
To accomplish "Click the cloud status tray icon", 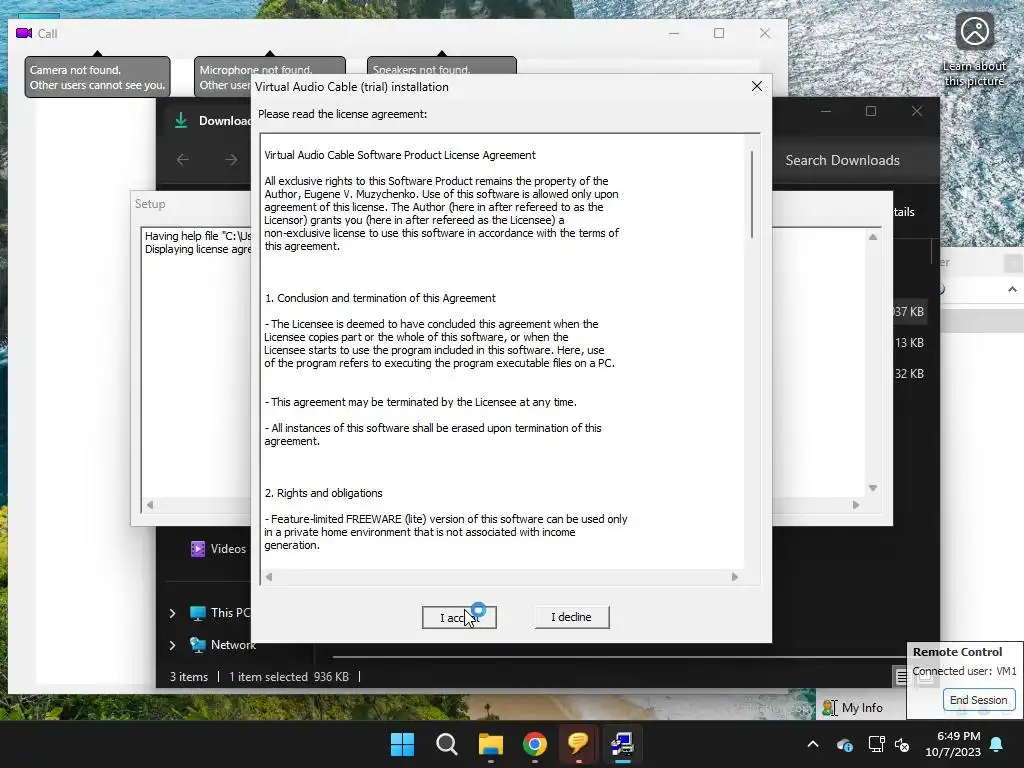I will click(x=844, y=744).
